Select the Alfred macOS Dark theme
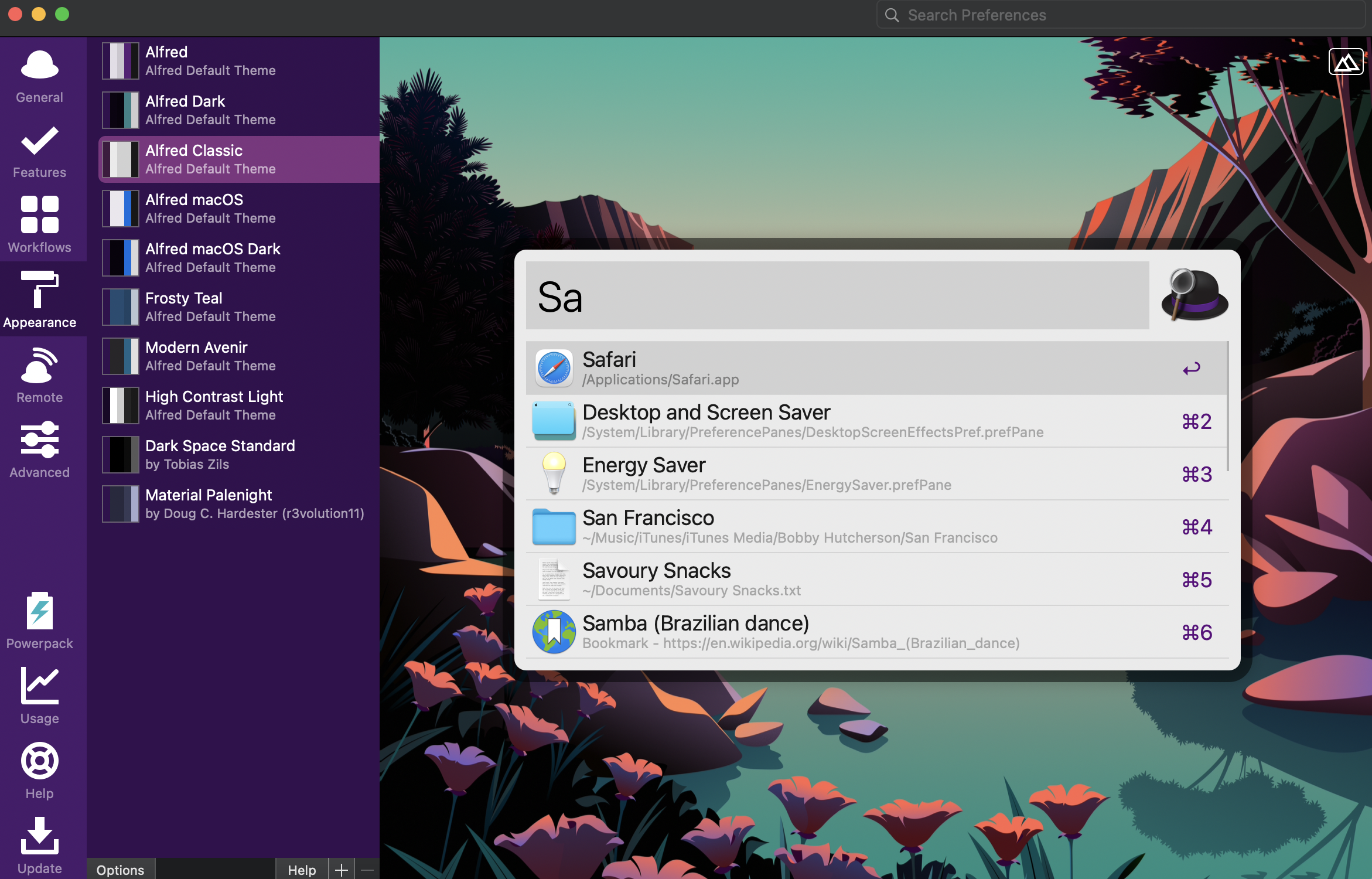 [x=239, y=258]
